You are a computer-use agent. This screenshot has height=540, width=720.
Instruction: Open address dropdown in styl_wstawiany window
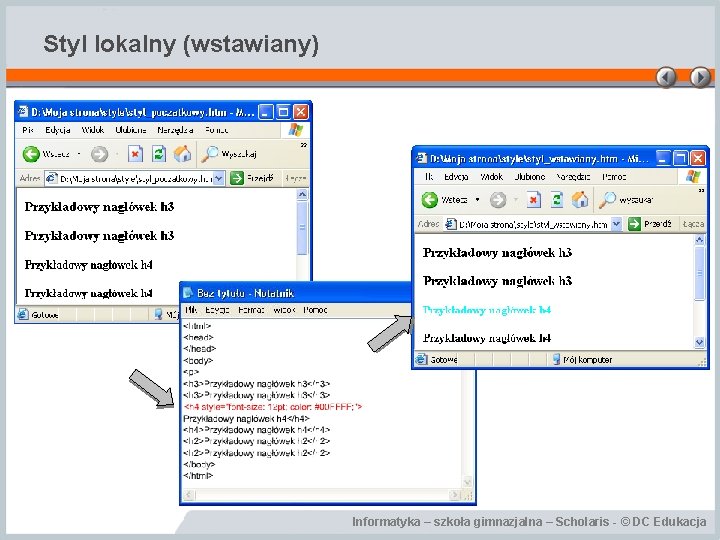617,224
